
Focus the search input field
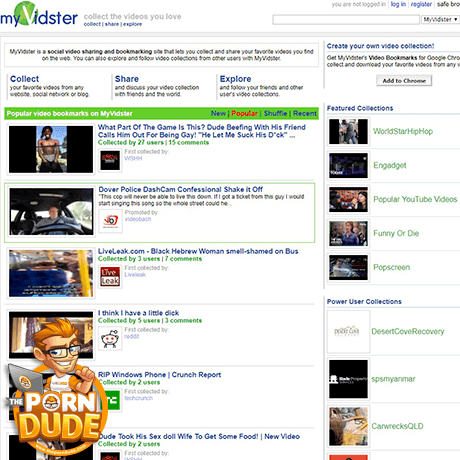[x=346, y=20]
